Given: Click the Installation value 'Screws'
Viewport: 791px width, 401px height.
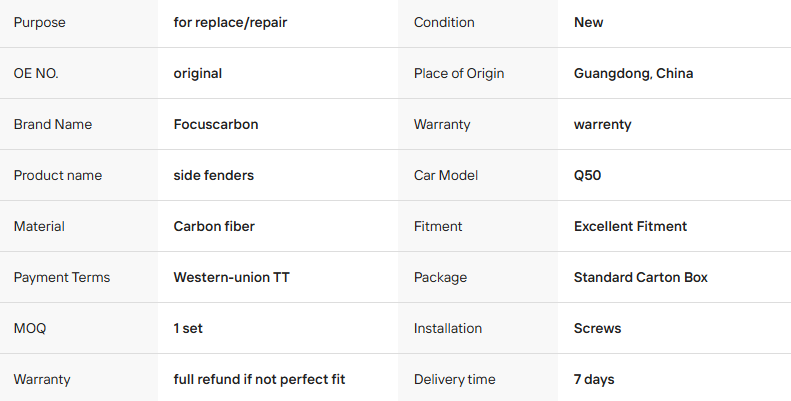Looking at the screenshot, I should point(597,328).
